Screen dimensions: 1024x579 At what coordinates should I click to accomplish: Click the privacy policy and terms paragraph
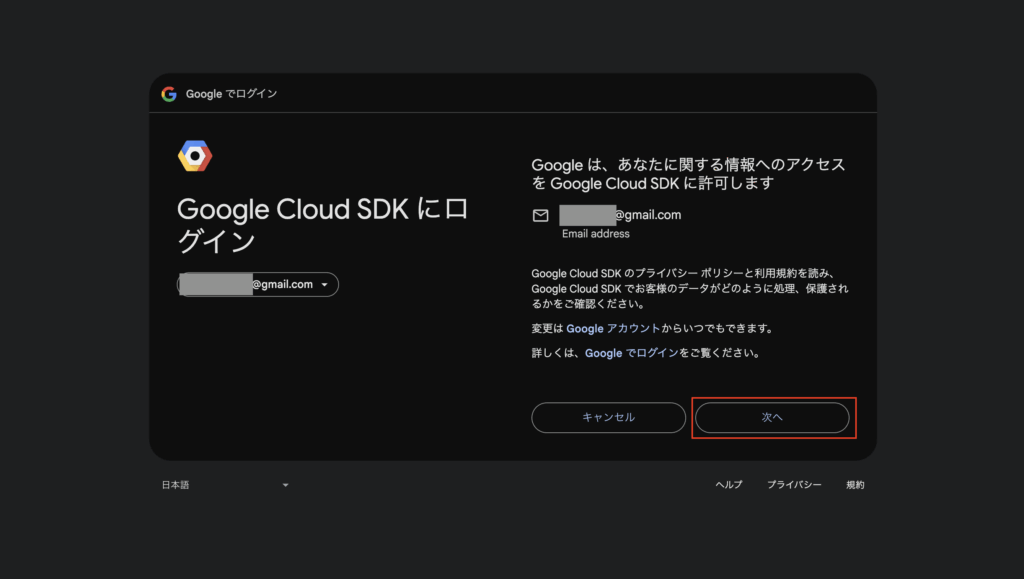click(x=690, y=288)
